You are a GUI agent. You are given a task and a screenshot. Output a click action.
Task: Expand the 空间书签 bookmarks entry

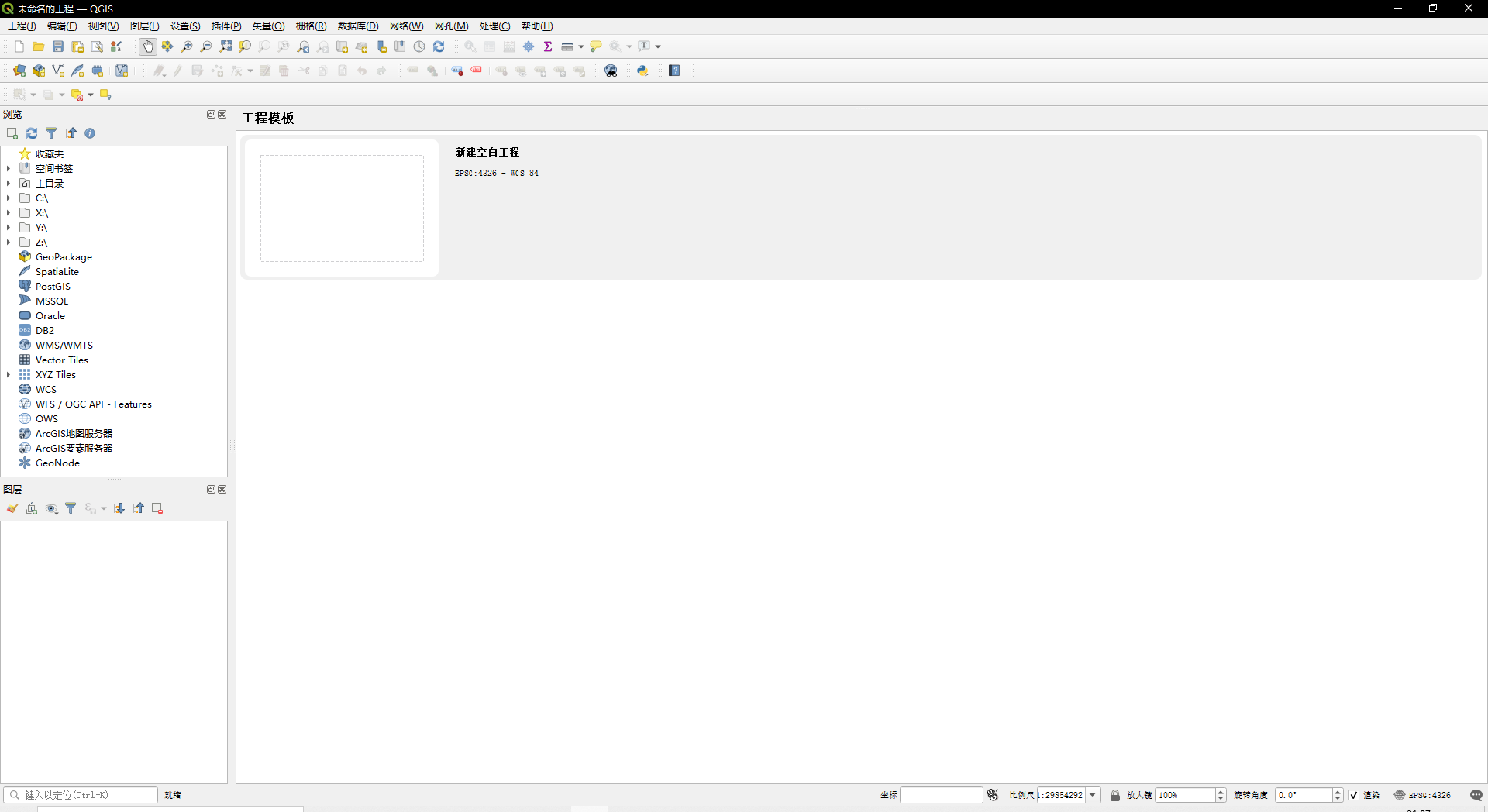(9, 168)
